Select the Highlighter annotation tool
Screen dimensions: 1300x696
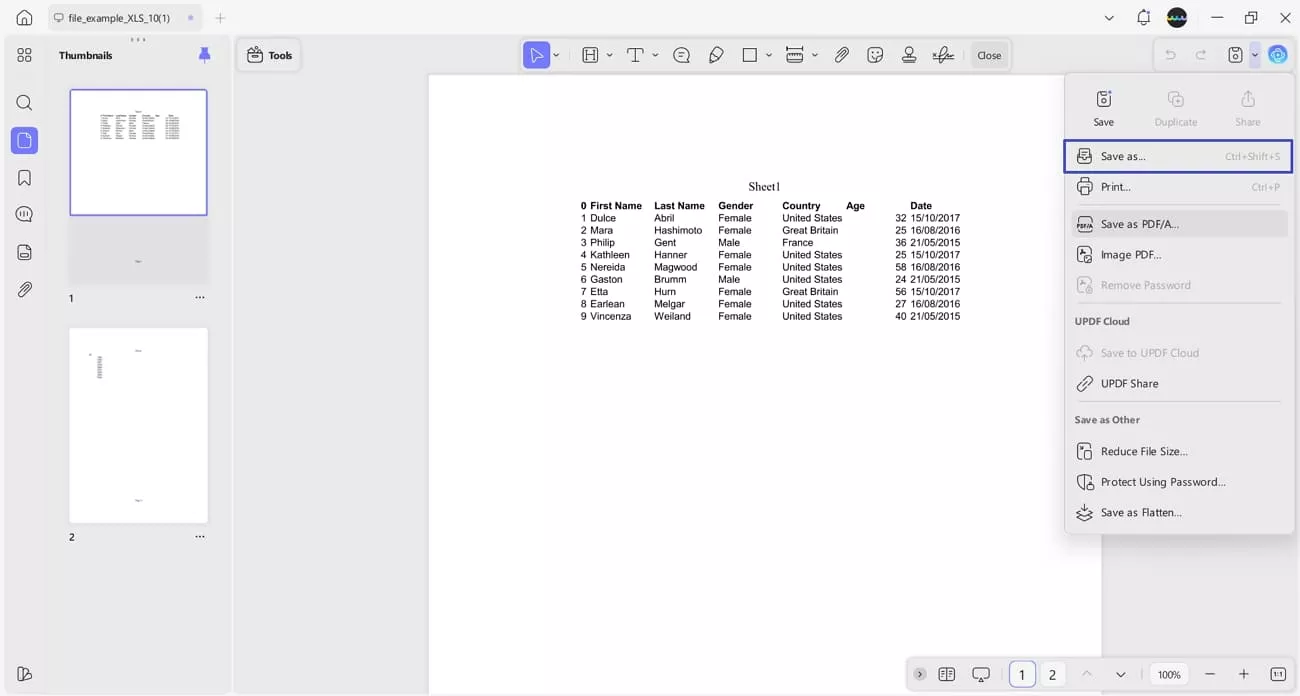(716, 55)
